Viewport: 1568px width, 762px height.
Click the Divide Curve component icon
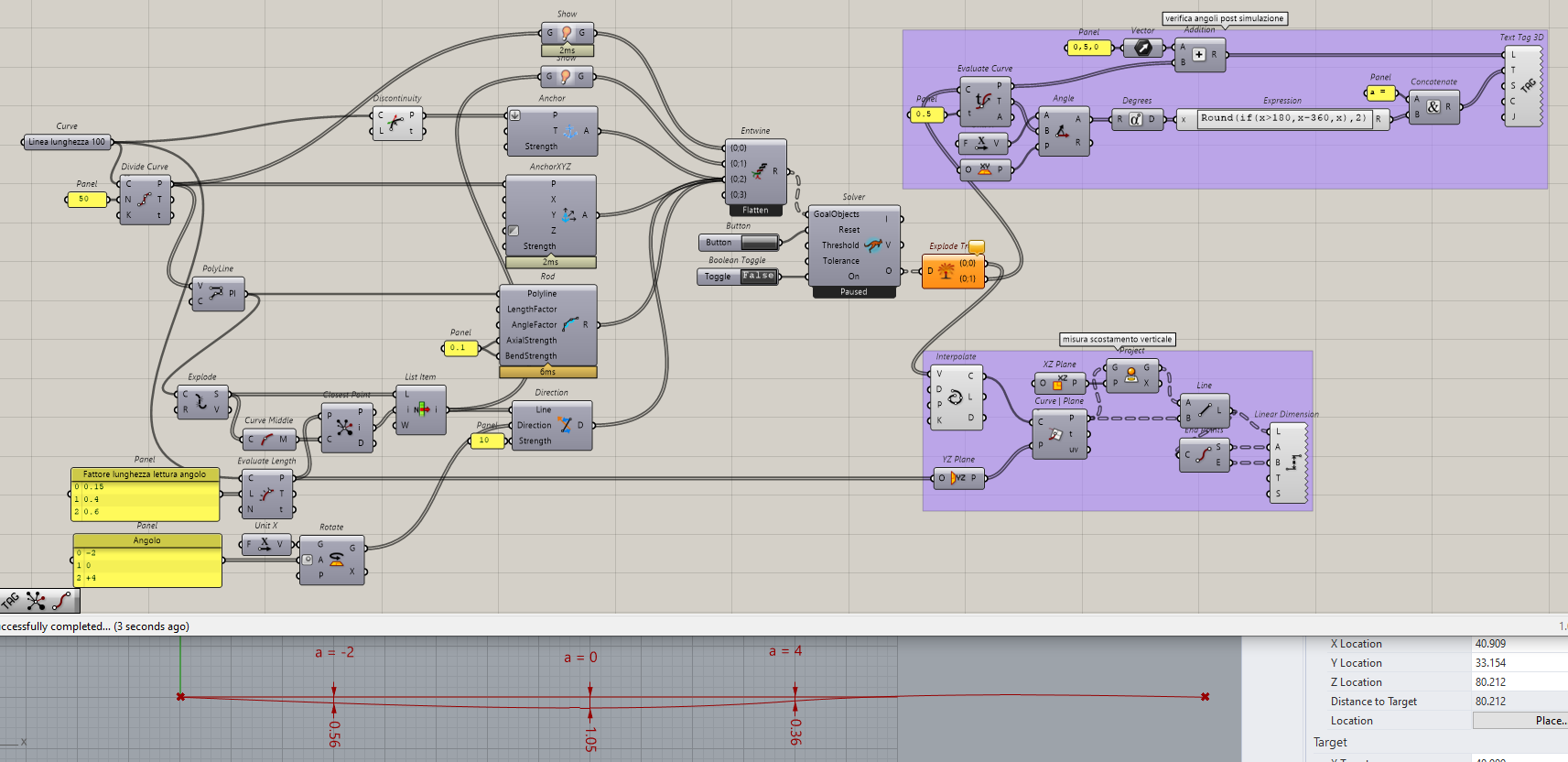point(144,199)
